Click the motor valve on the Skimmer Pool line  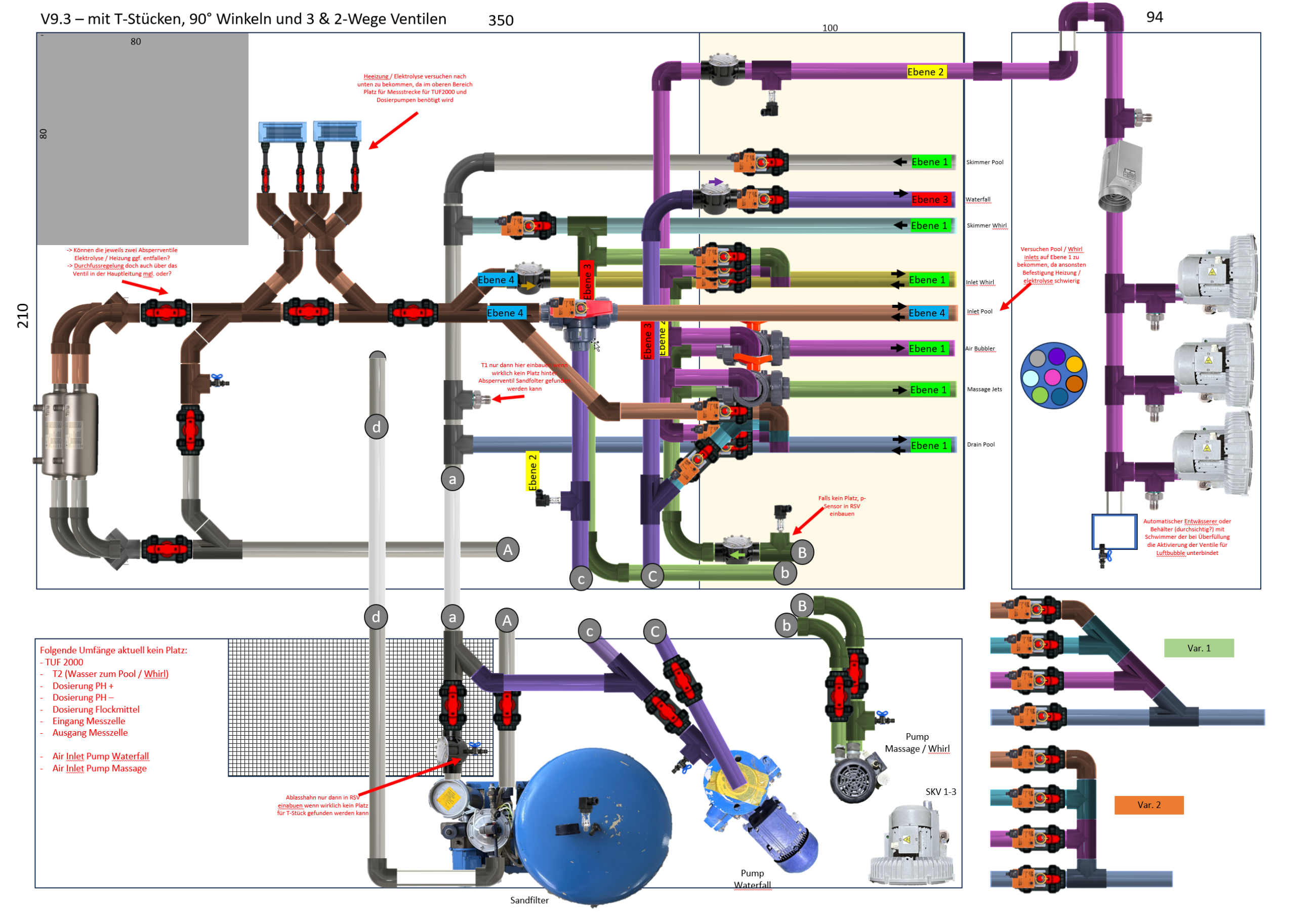tap(761, 162)
